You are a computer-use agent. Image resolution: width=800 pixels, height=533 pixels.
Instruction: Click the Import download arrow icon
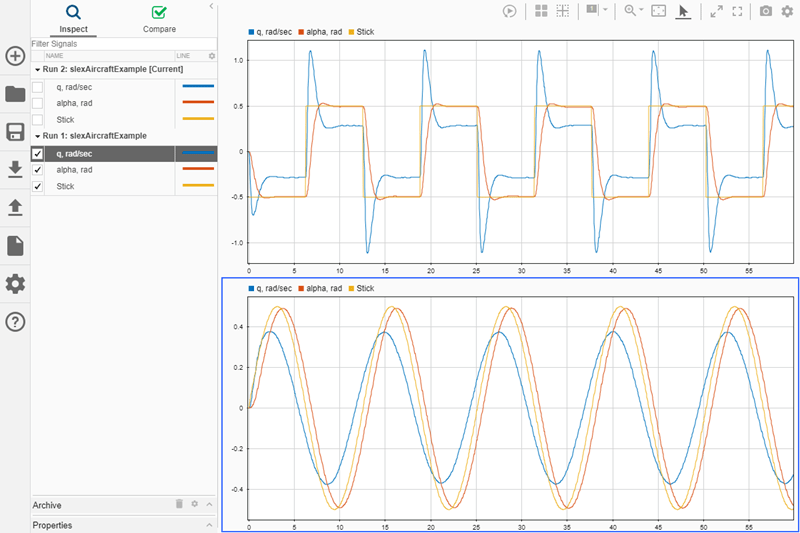(15, 169)
